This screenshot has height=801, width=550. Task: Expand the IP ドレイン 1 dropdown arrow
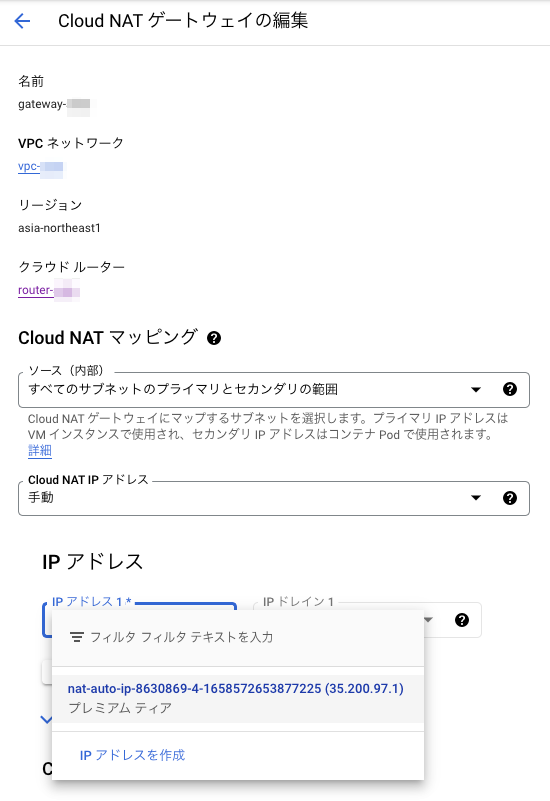[429, 620]
